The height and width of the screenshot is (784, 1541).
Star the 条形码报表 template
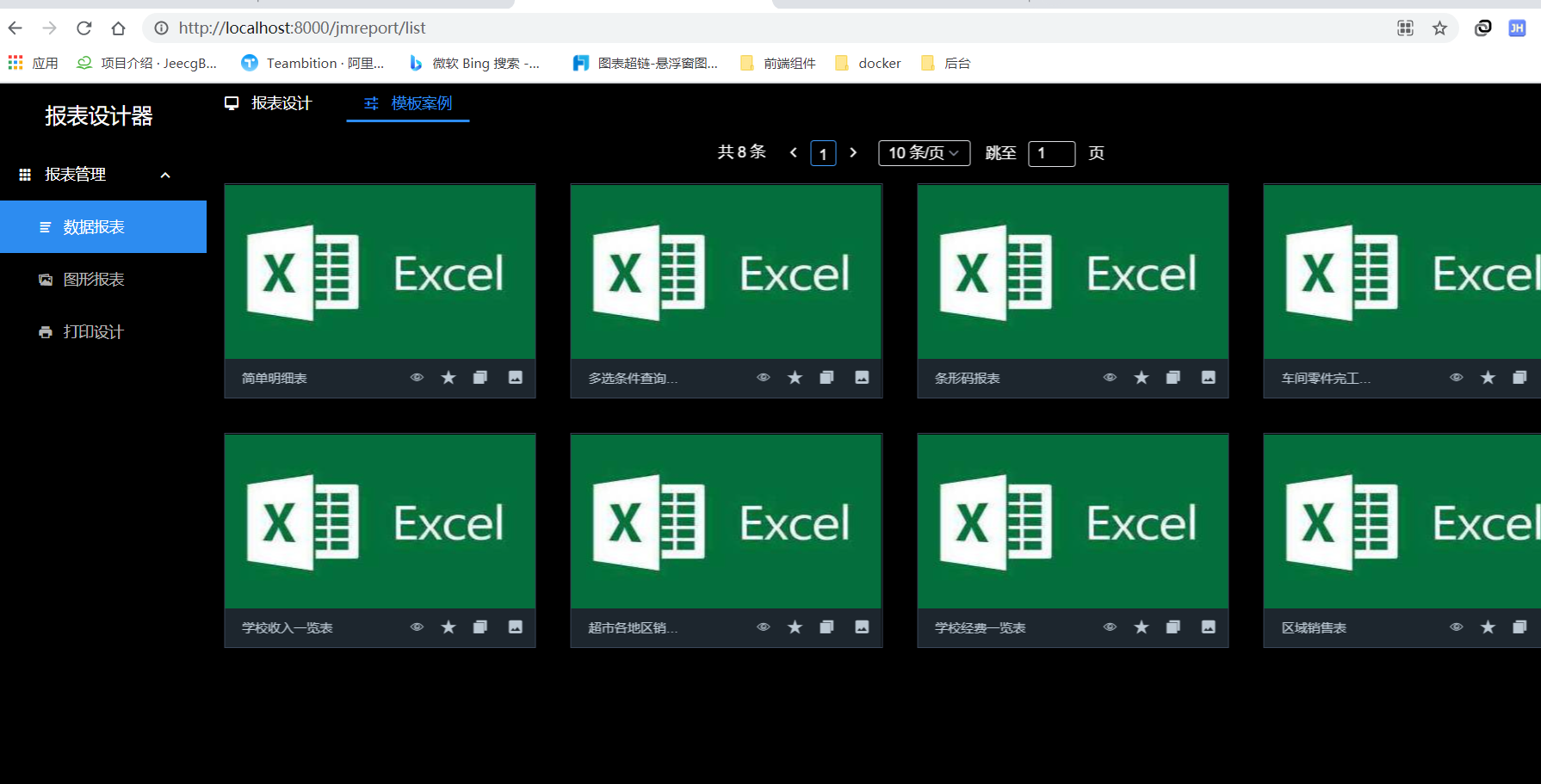1142,378
